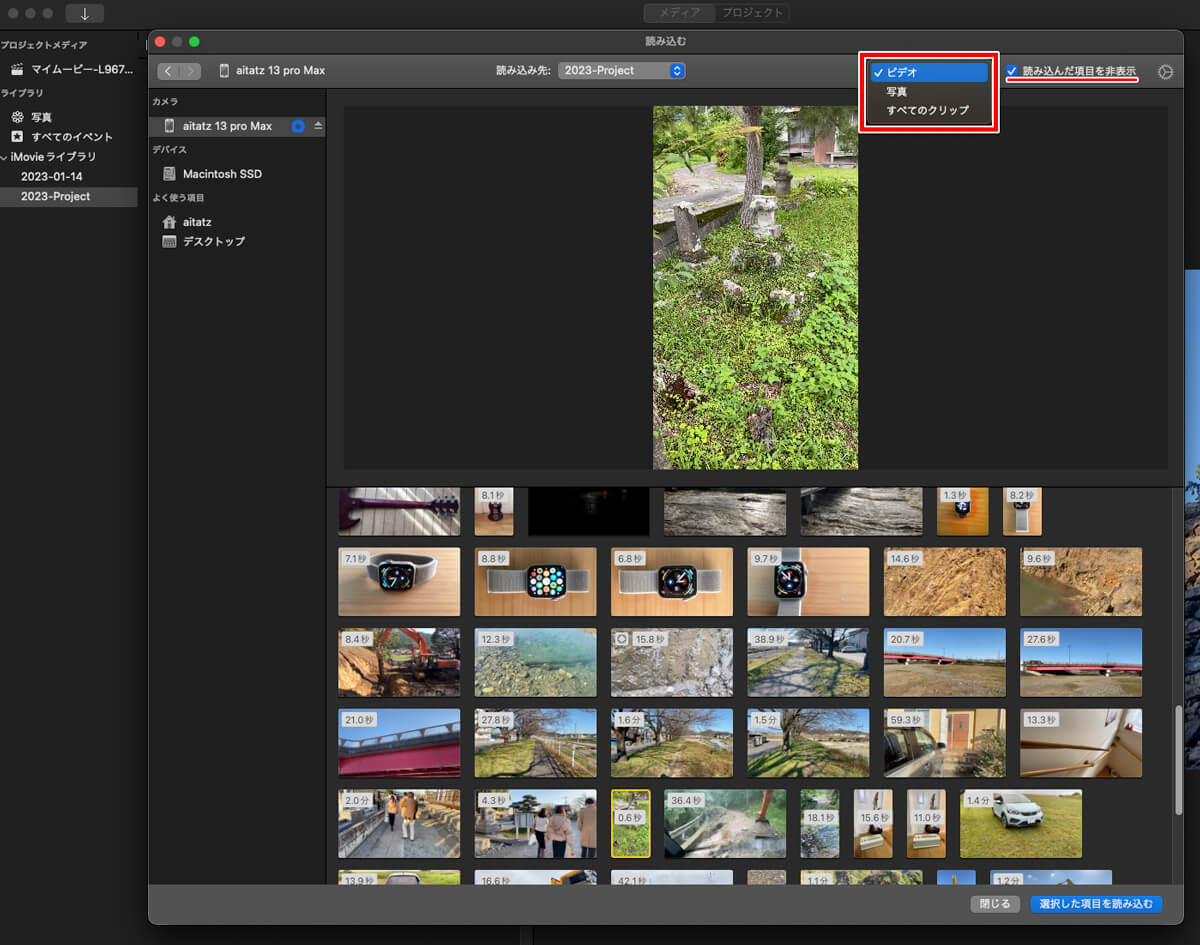Uncheck the 読み込んだ項目を非表示 checkbox
Image resolution: width=1200 pixels, height=945 pixels.
1012,71
